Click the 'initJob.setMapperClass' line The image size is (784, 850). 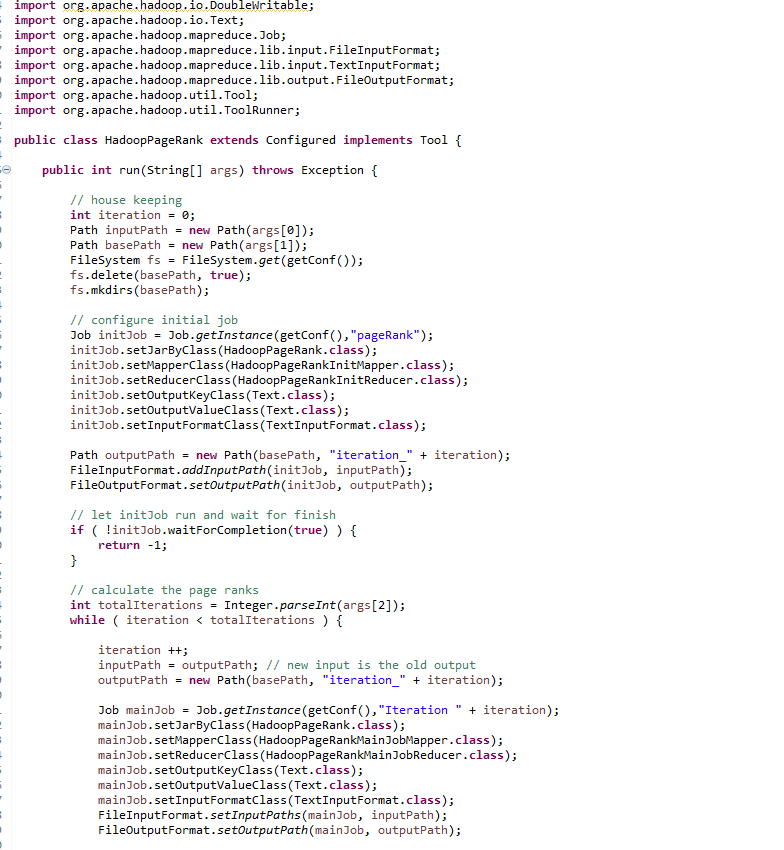(262, 365)
